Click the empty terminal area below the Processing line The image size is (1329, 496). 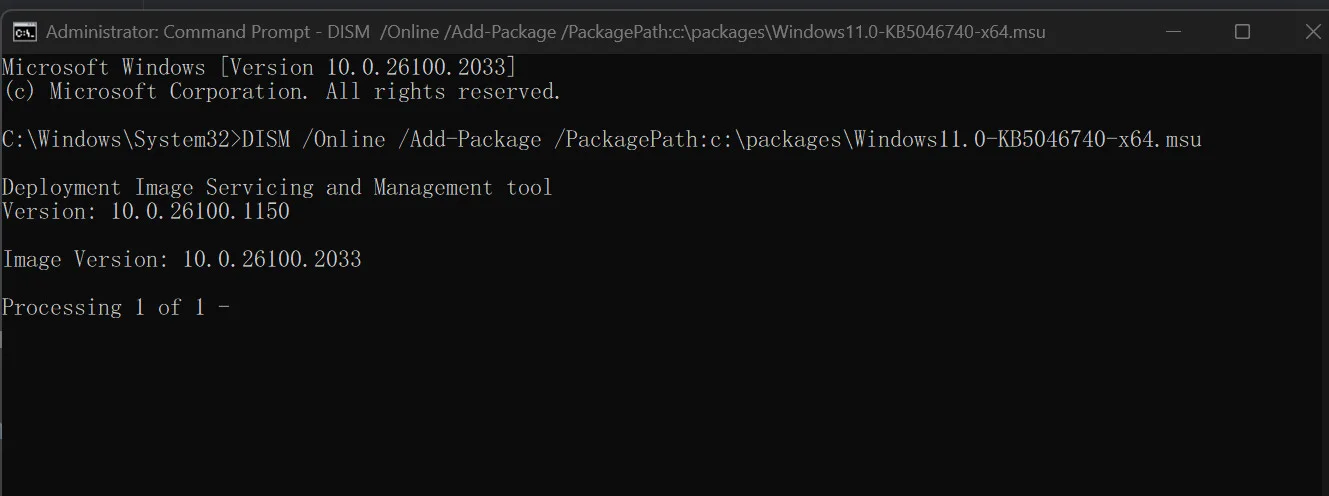[x=664, y=410]
